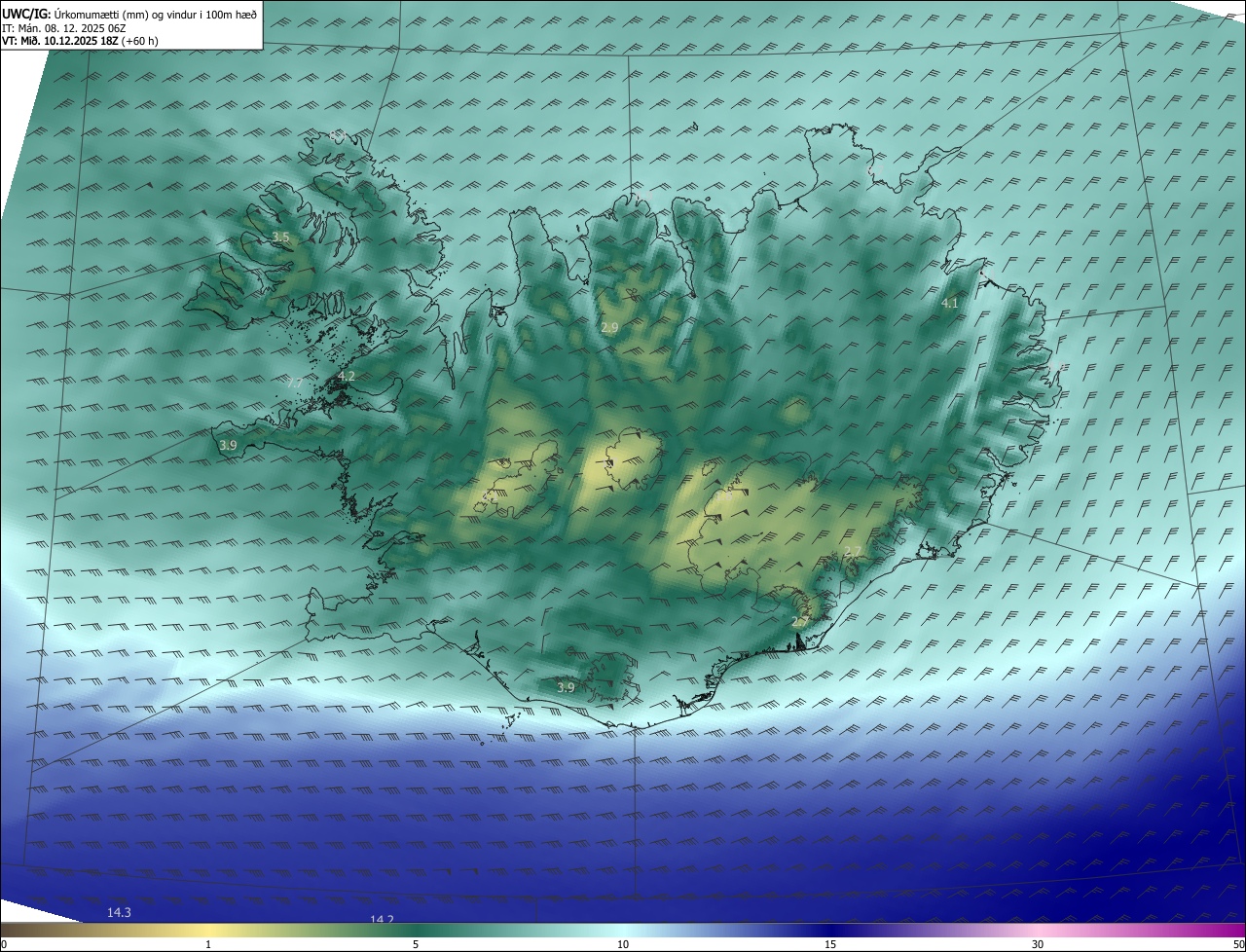Click the 14.3 value label over the ocean

click(x=119, y=912)
